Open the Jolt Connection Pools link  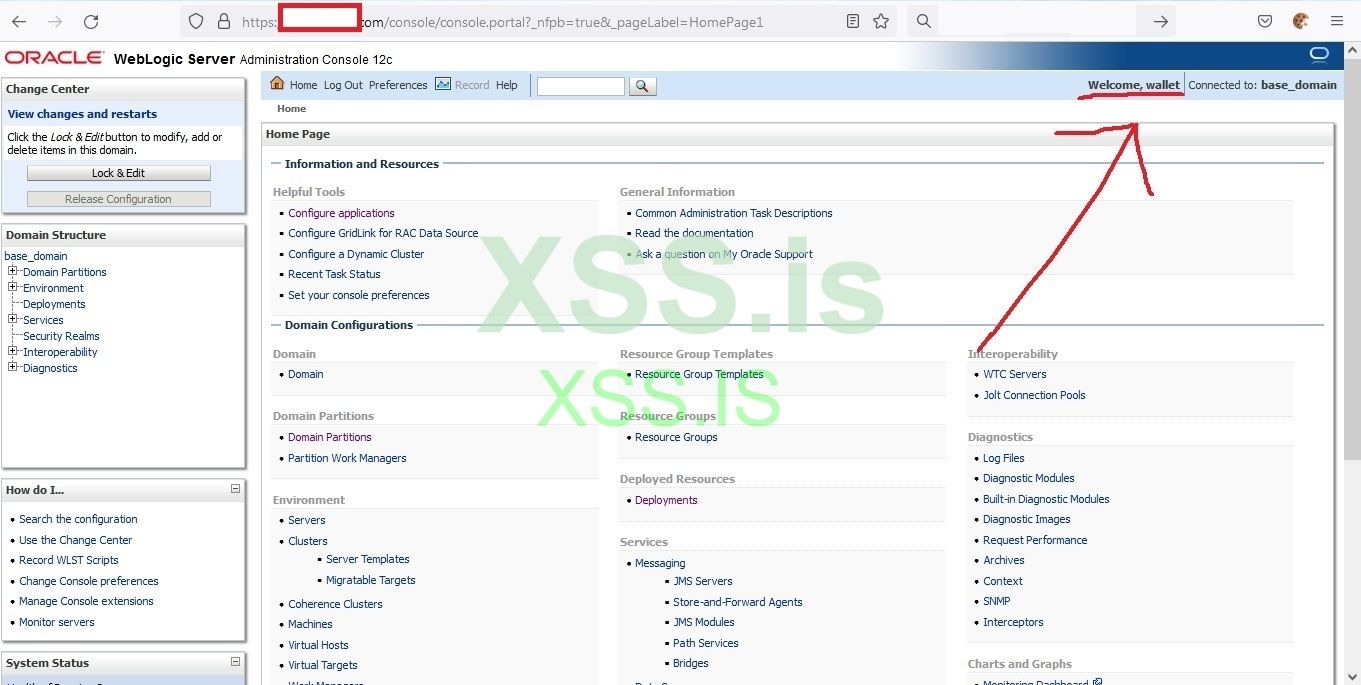pos(1034,395)
